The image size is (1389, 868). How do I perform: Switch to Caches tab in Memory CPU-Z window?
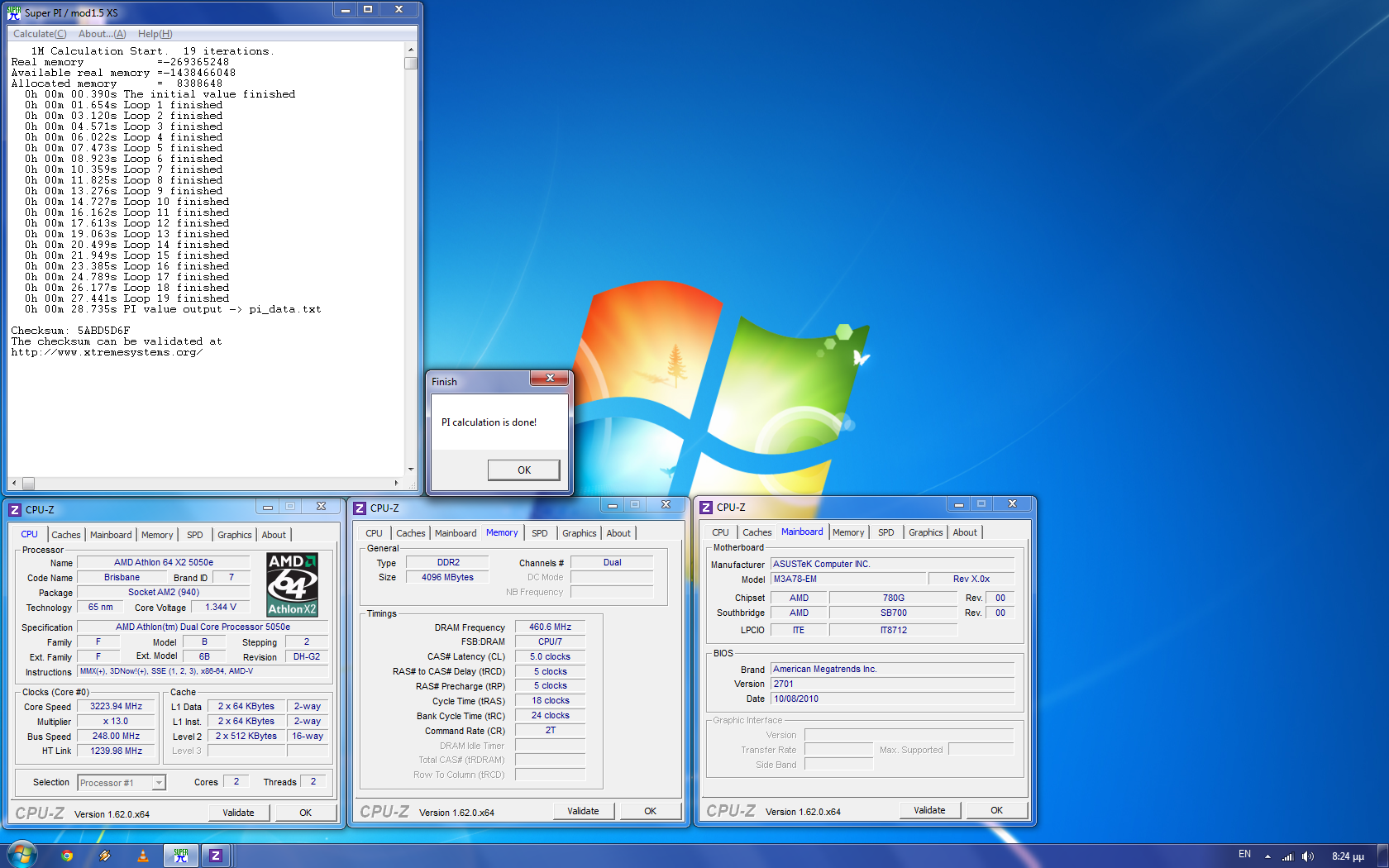pyautogui.click(x=411, y=533)
